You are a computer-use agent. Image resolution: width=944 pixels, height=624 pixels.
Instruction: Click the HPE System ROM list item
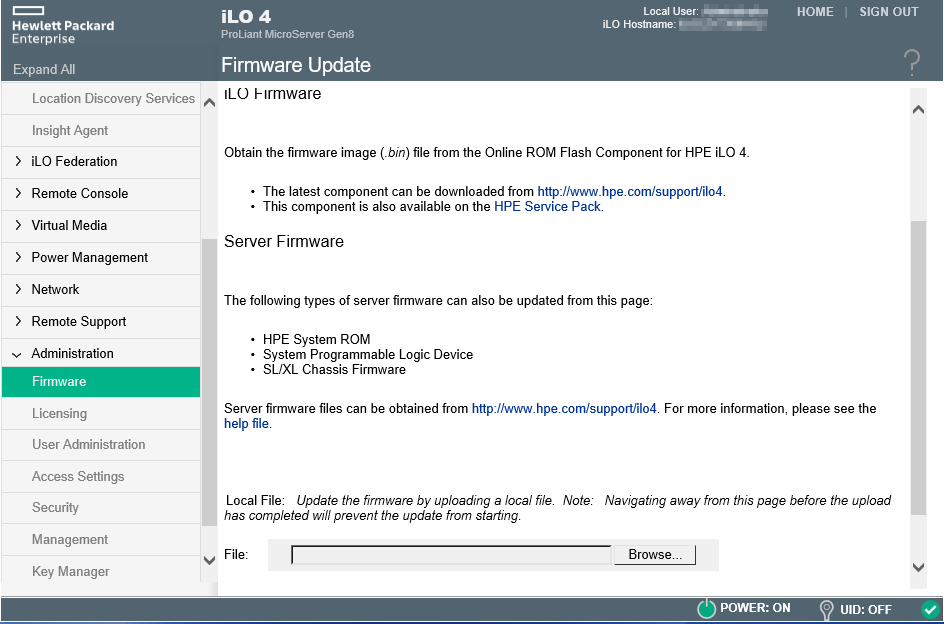(x=317, y=339)
